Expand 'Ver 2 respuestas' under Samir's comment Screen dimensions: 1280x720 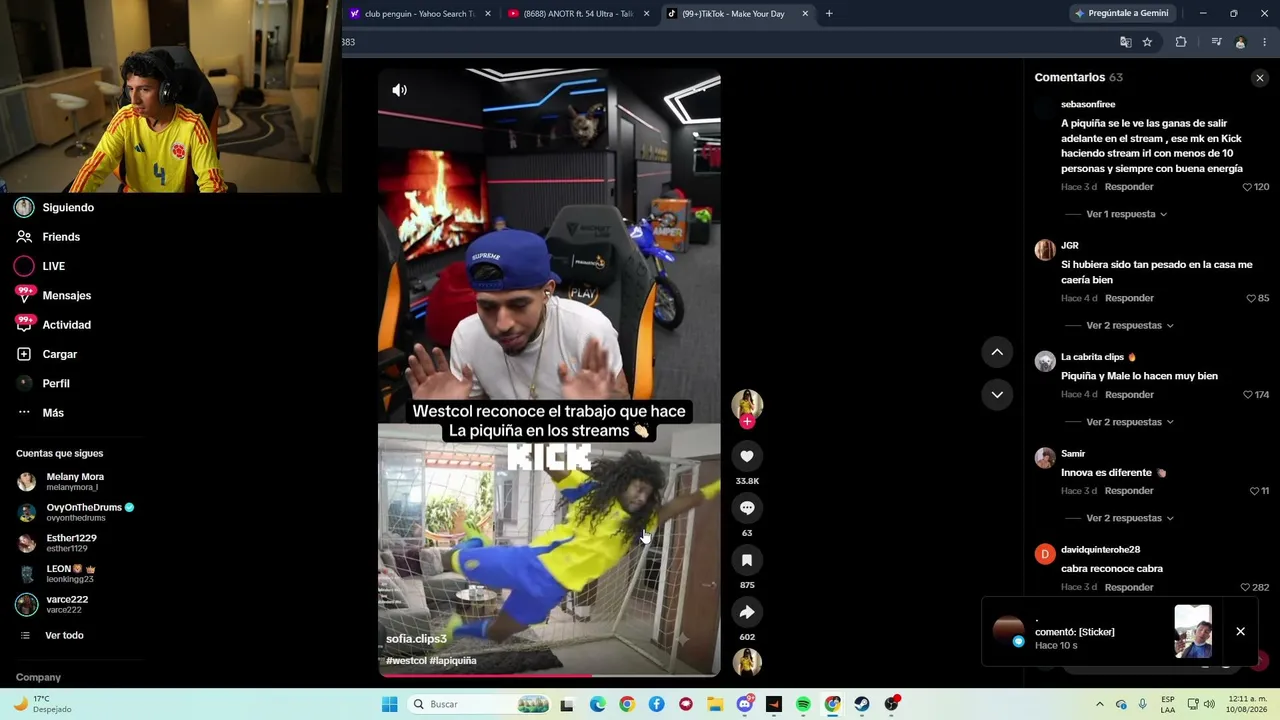1130,518
